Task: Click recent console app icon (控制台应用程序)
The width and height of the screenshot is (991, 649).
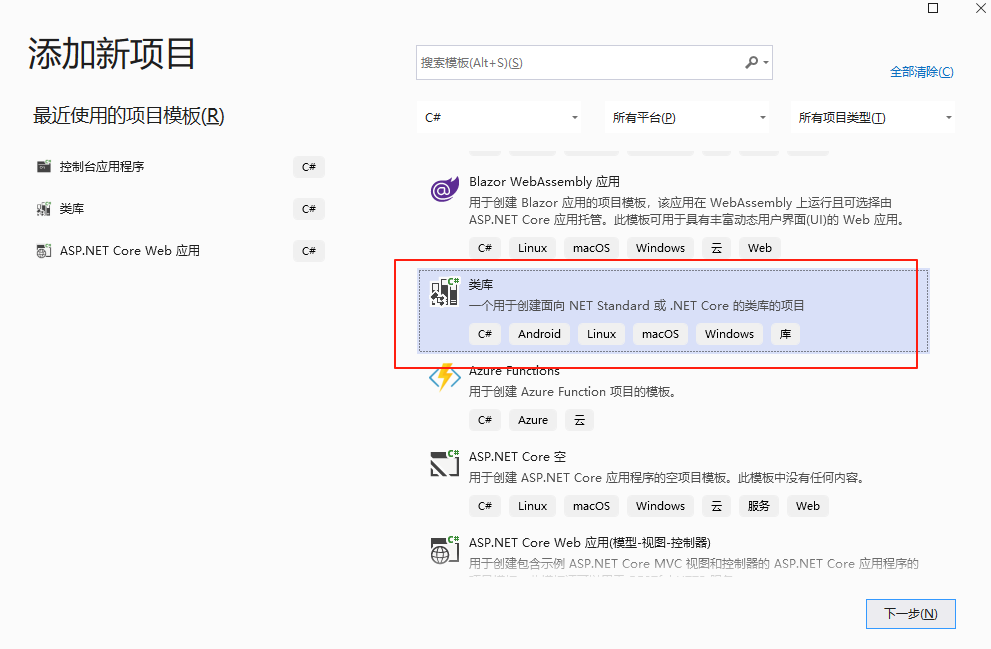Action: click(44, 167)
